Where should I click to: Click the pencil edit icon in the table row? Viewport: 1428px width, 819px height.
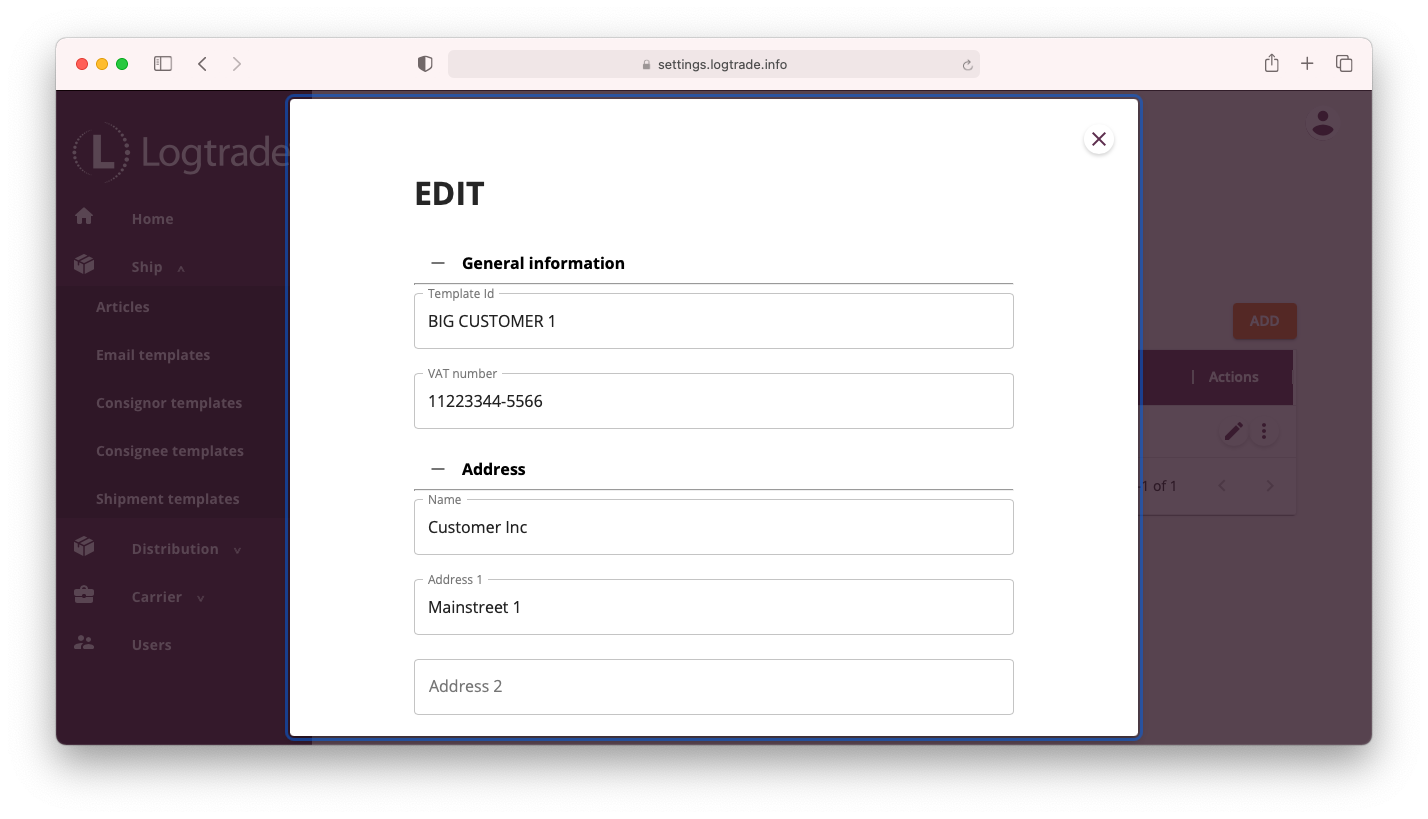coord(1234,431)
